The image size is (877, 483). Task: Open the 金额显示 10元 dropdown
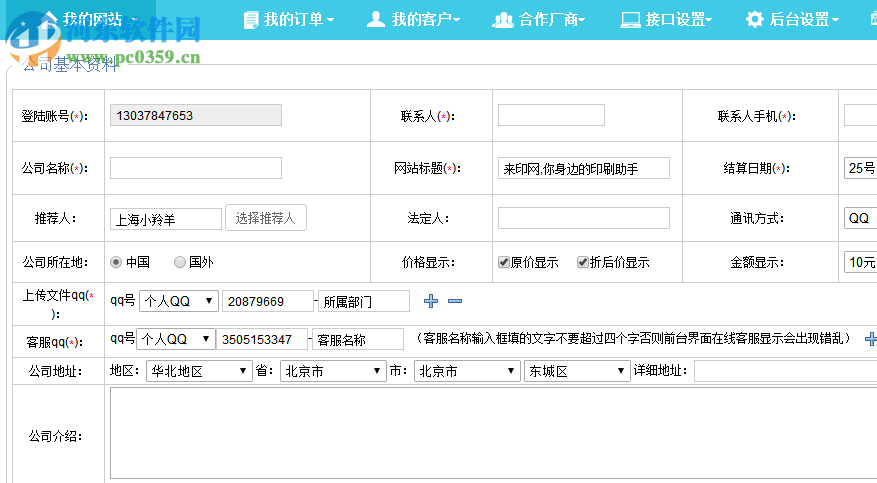[x=860, y=262]
